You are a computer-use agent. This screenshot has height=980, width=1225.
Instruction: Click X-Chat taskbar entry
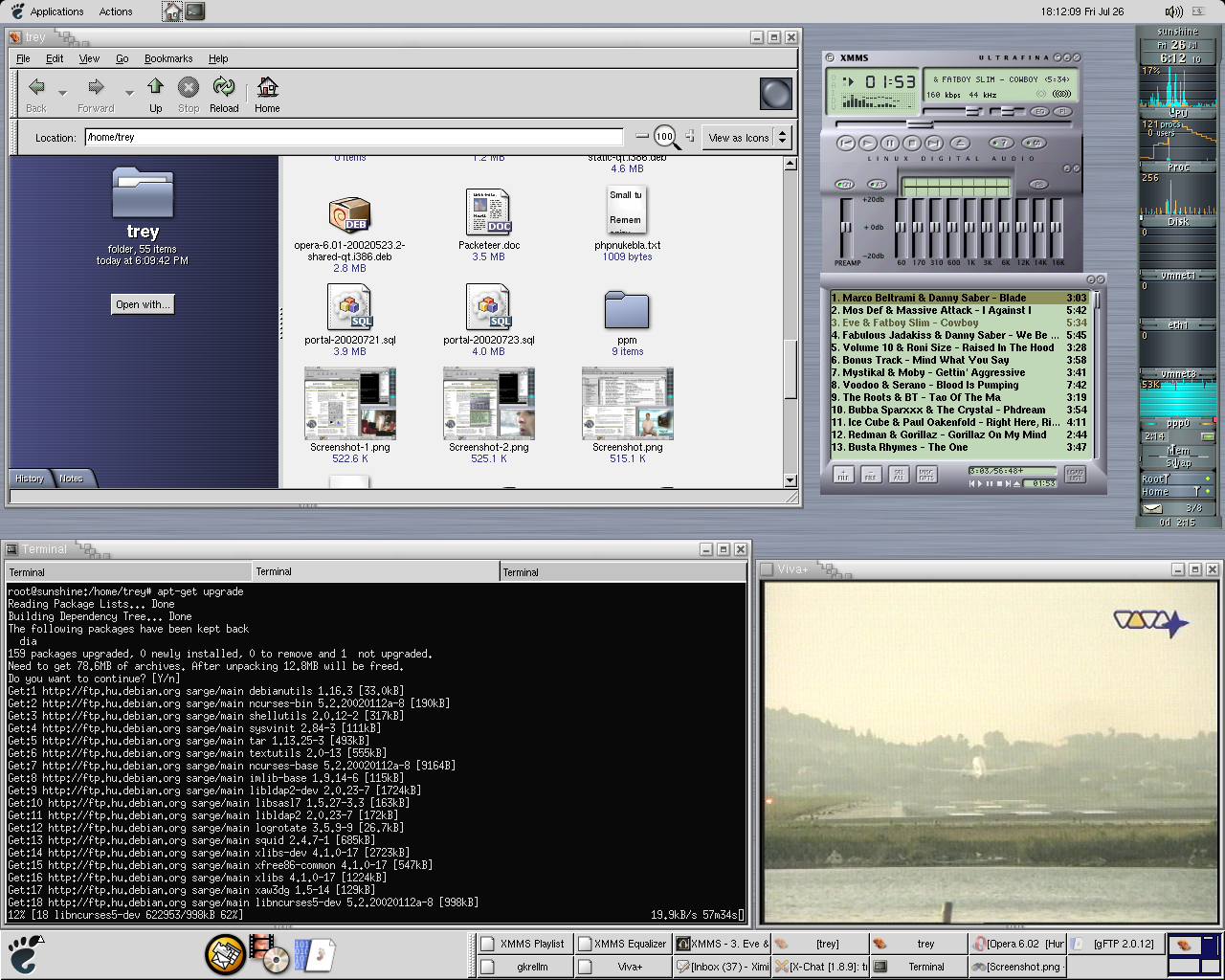coord(820,967)
